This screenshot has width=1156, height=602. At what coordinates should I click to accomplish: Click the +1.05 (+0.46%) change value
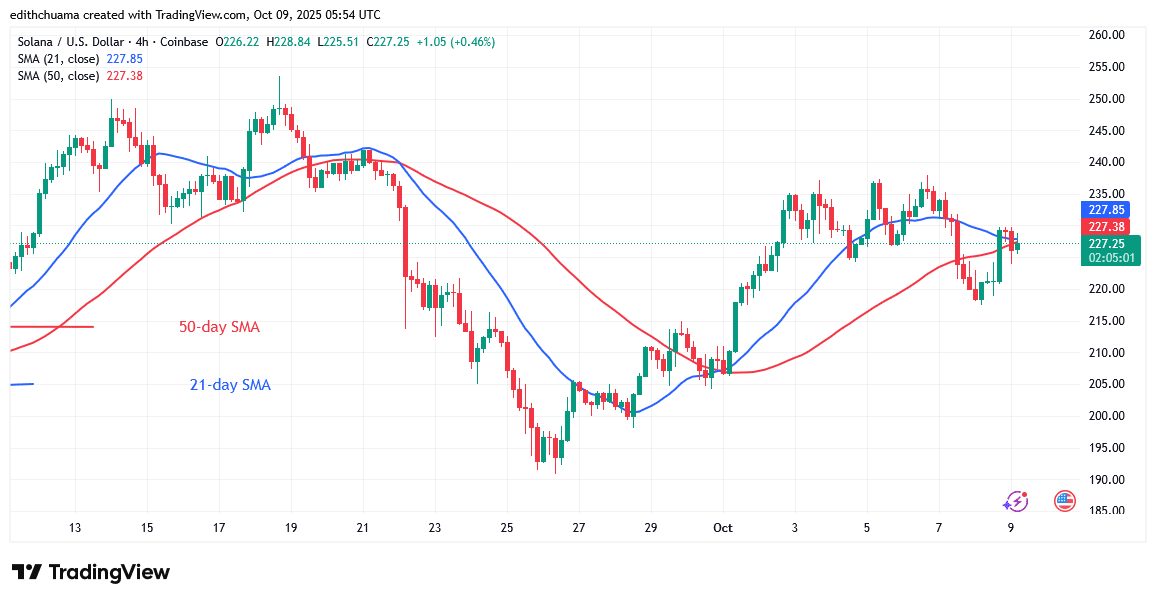click(x=450, y=42)
